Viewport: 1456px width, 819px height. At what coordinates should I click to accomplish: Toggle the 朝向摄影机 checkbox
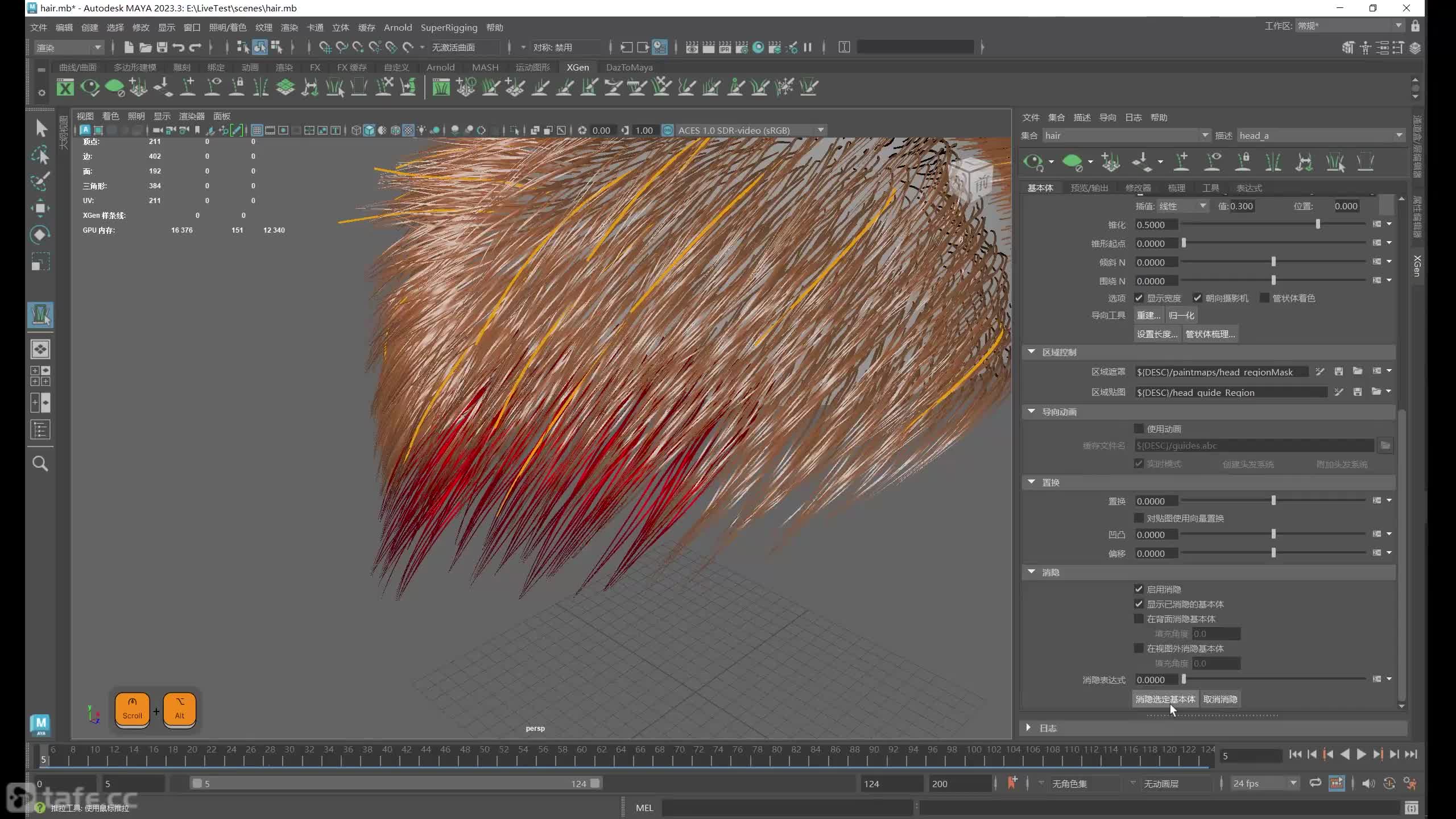click(x=1197, y=298)
